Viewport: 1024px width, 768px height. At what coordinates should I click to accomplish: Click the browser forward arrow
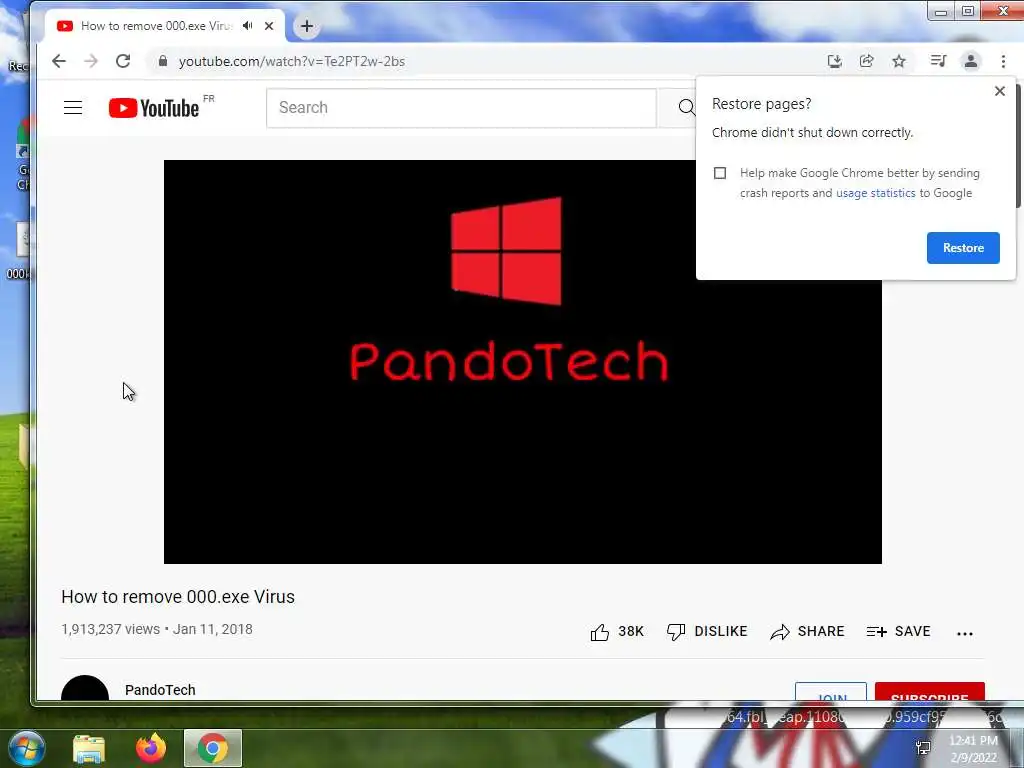tap(91, 61)
